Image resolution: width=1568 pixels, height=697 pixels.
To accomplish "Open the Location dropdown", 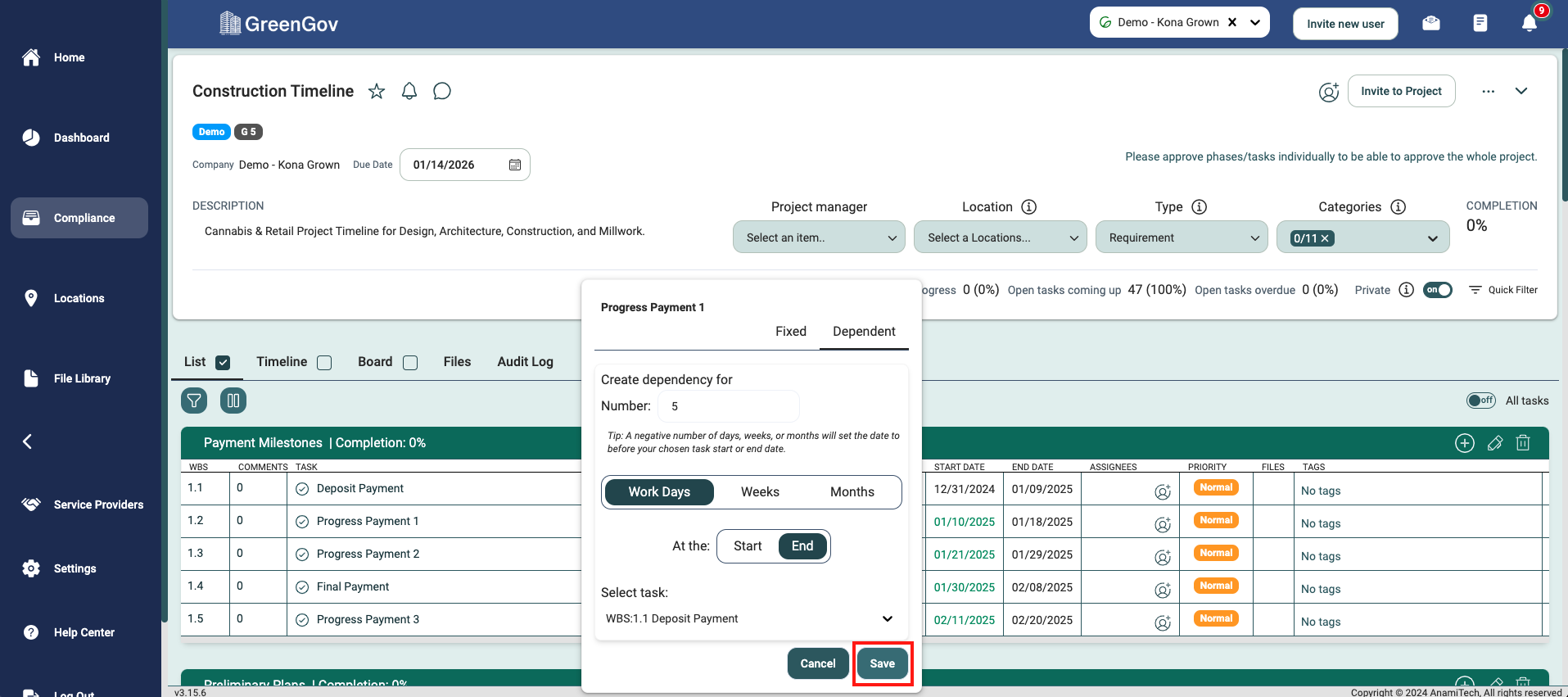I will [x=1001, y=238].
